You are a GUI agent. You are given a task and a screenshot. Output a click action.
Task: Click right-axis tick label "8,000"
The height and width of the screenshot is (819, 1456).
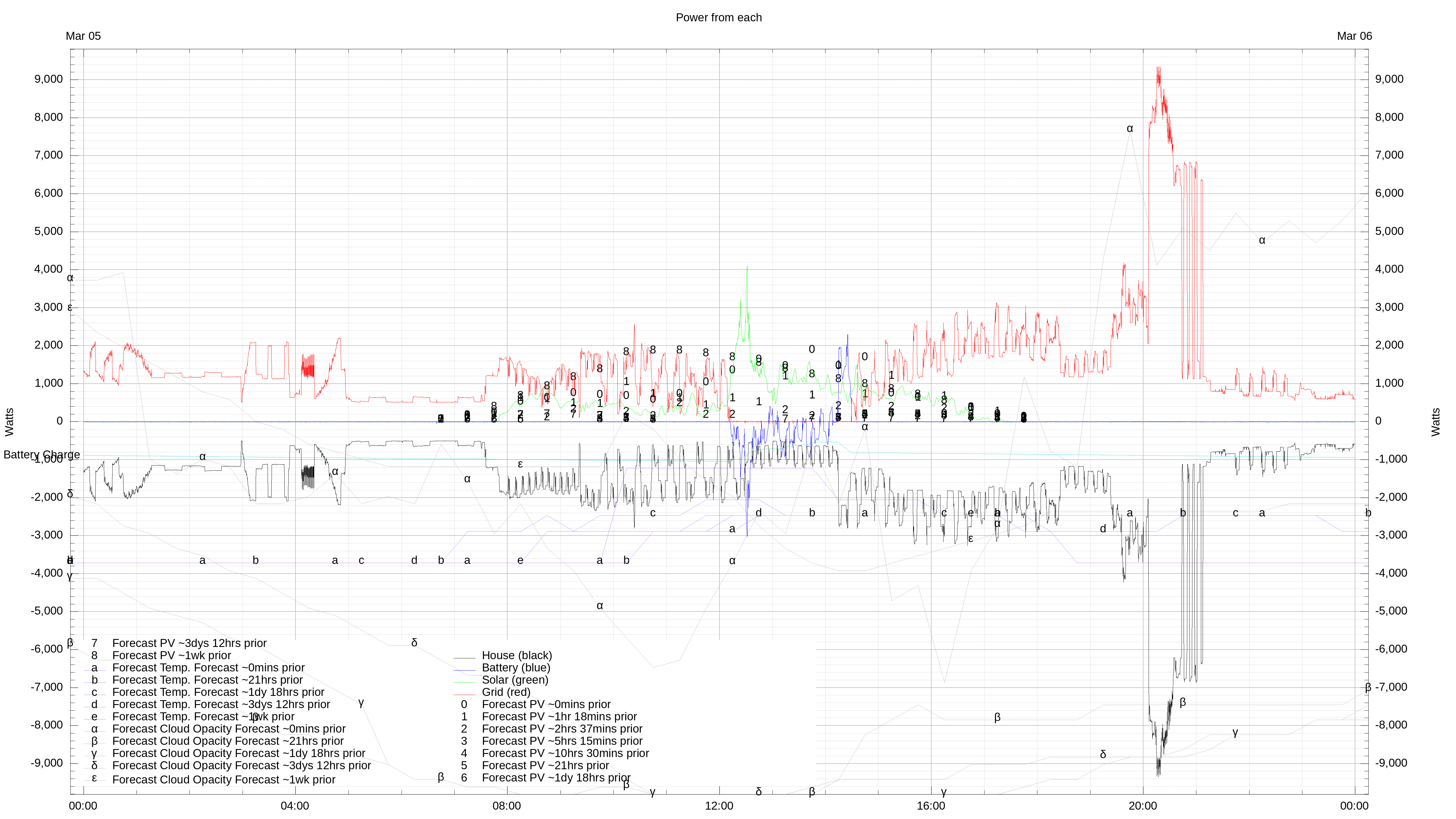1389,117
